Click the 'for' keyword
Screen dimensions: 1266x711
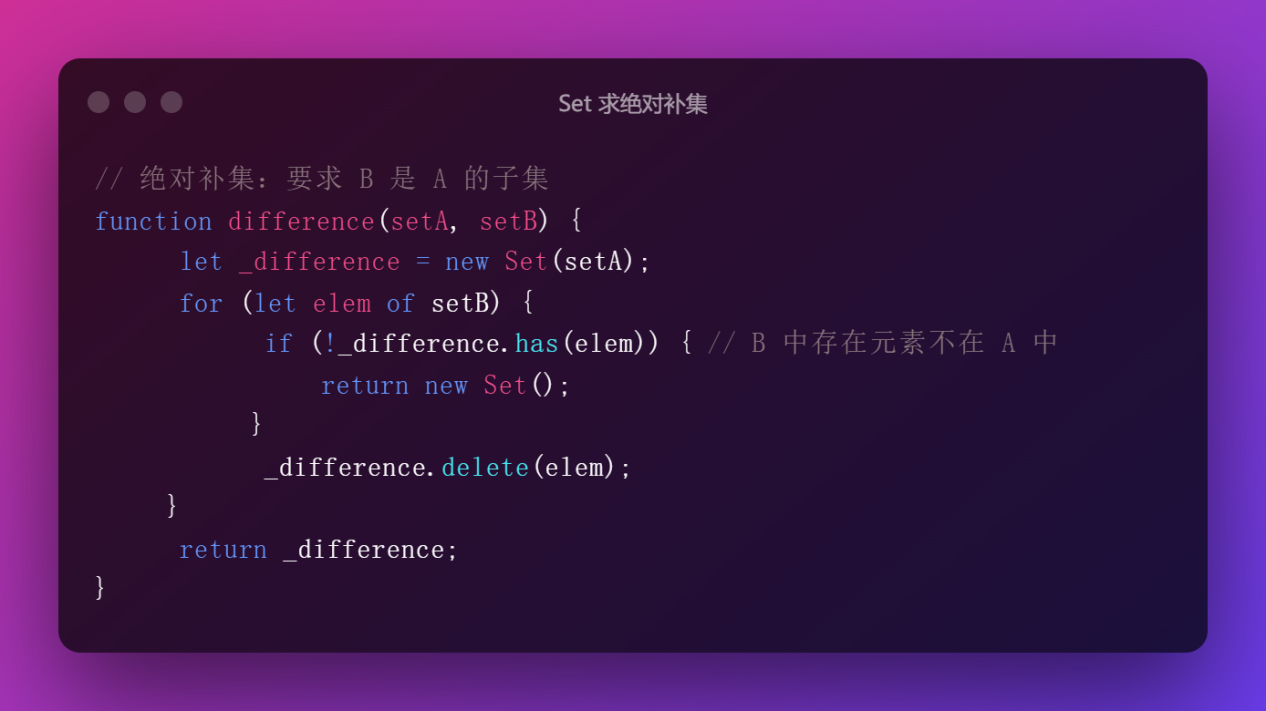(x=201, y=303)
